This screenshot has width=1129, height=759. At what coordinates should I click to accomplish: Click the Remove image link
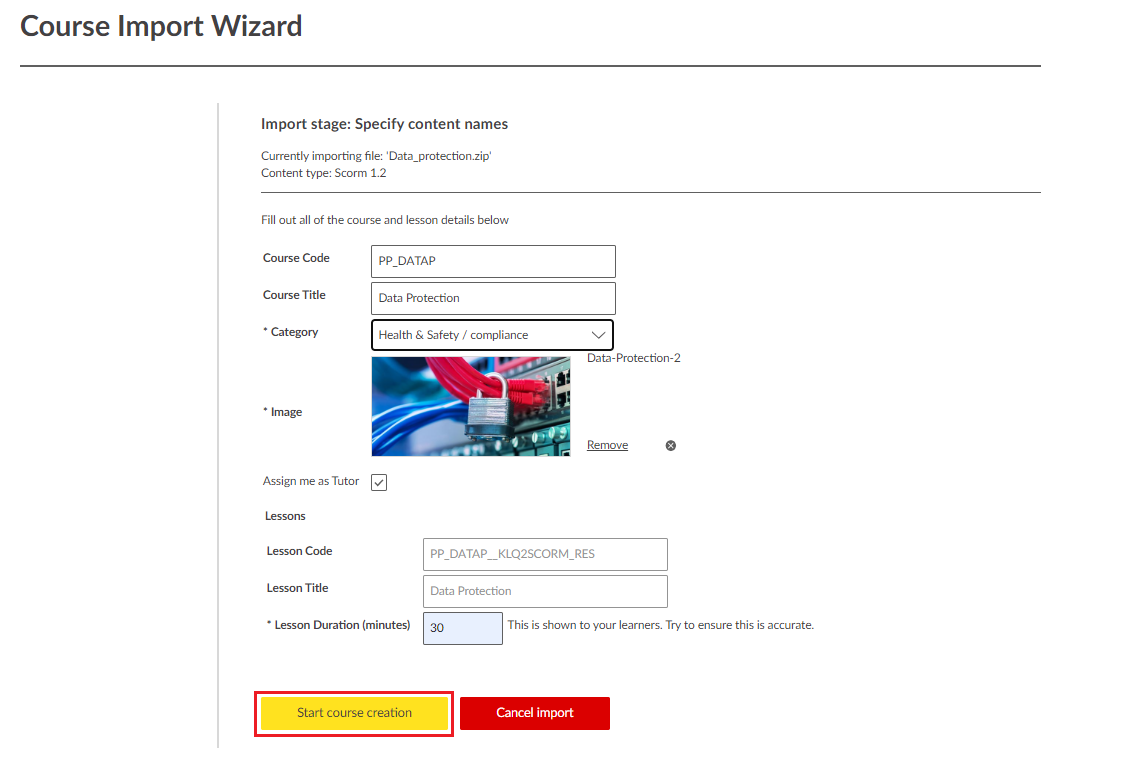tap(607, 446)
